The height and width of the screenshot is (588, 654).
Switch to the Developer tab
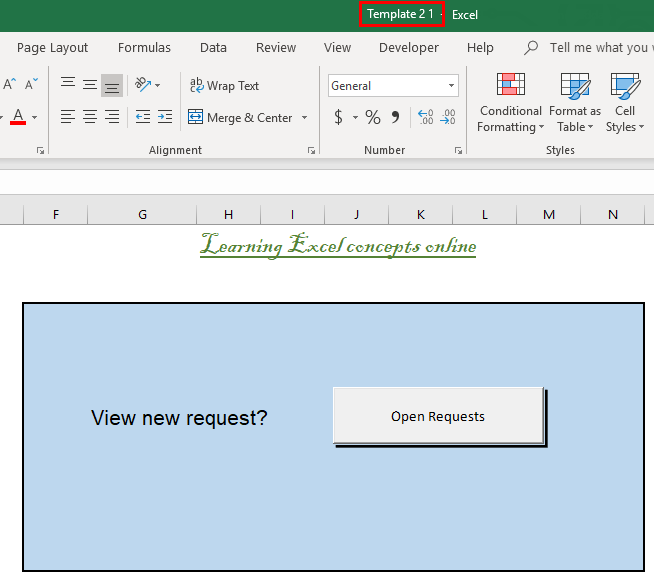[x=408, y=47]
